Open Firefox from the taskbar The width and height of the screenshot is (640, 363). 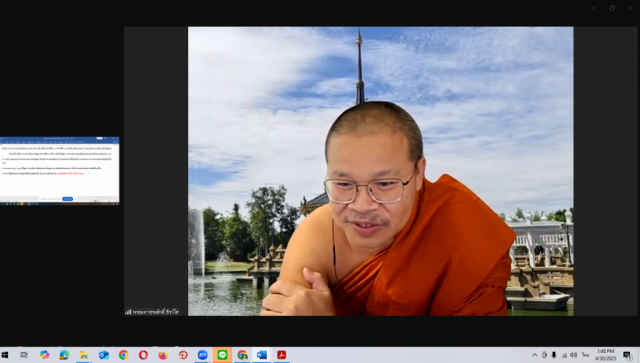163,355
